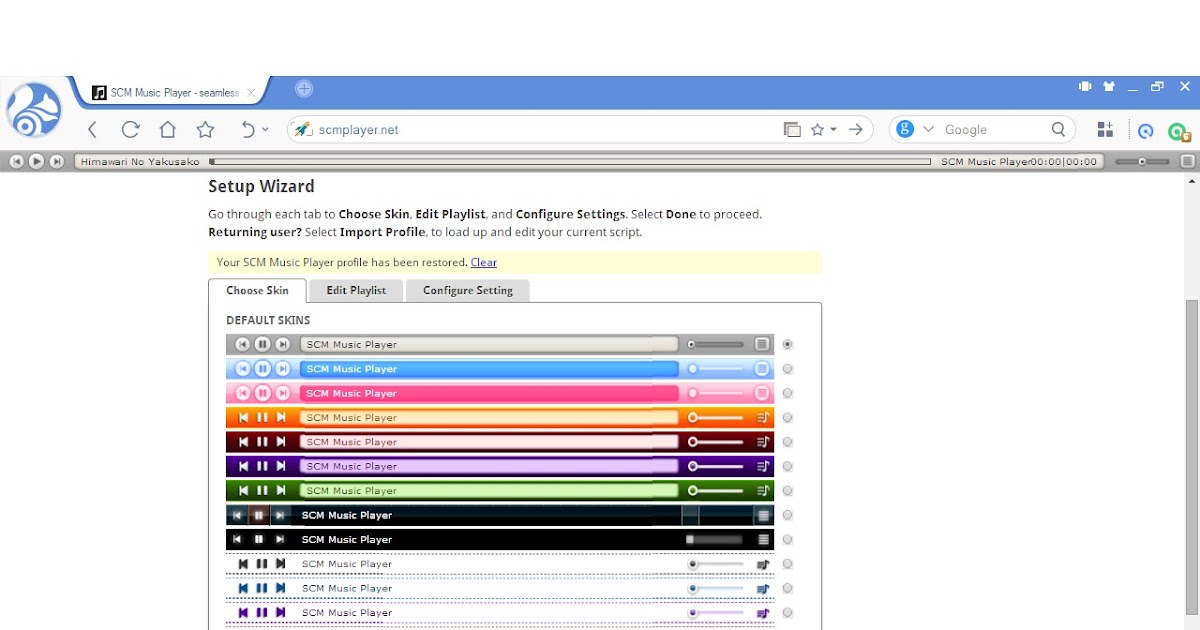Click the green download extension icon
This screenshot has width=1200, height=630.
coord(1178,131)
